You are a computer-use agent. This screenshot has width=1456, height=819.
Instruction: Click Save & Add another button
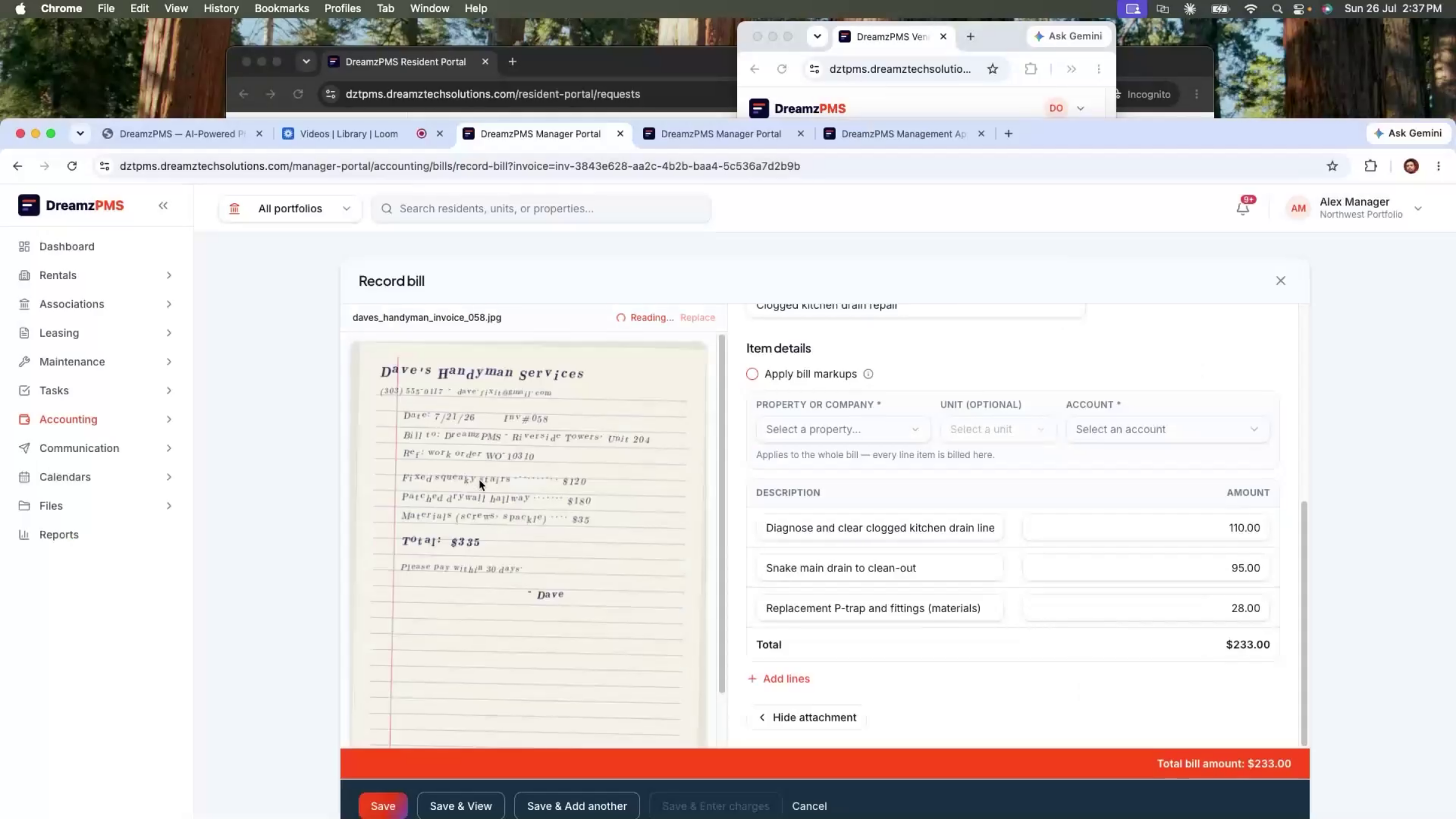576,806
